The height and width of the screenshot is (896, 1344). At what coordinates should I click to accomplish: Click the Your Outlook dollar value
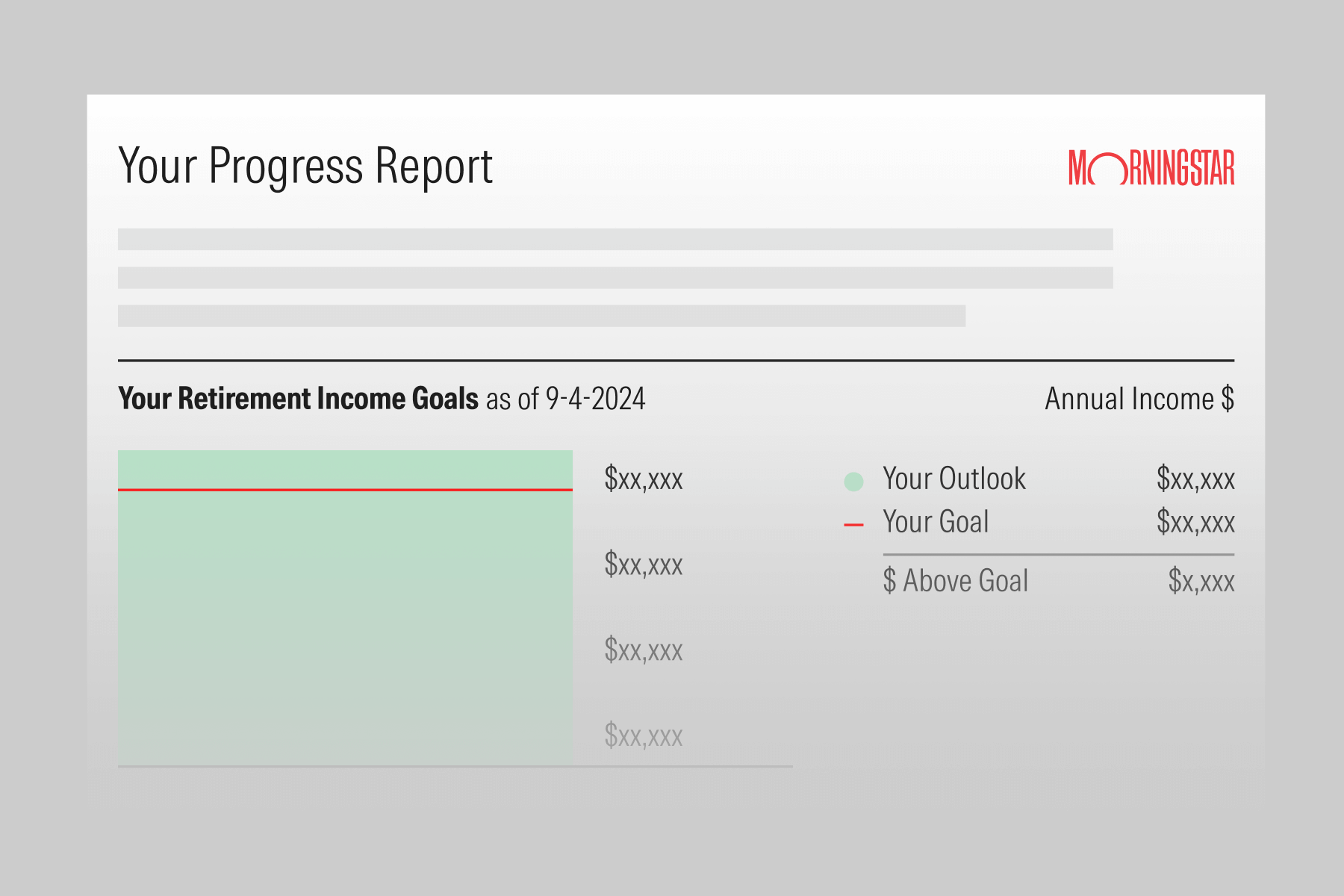[1195, 479]
